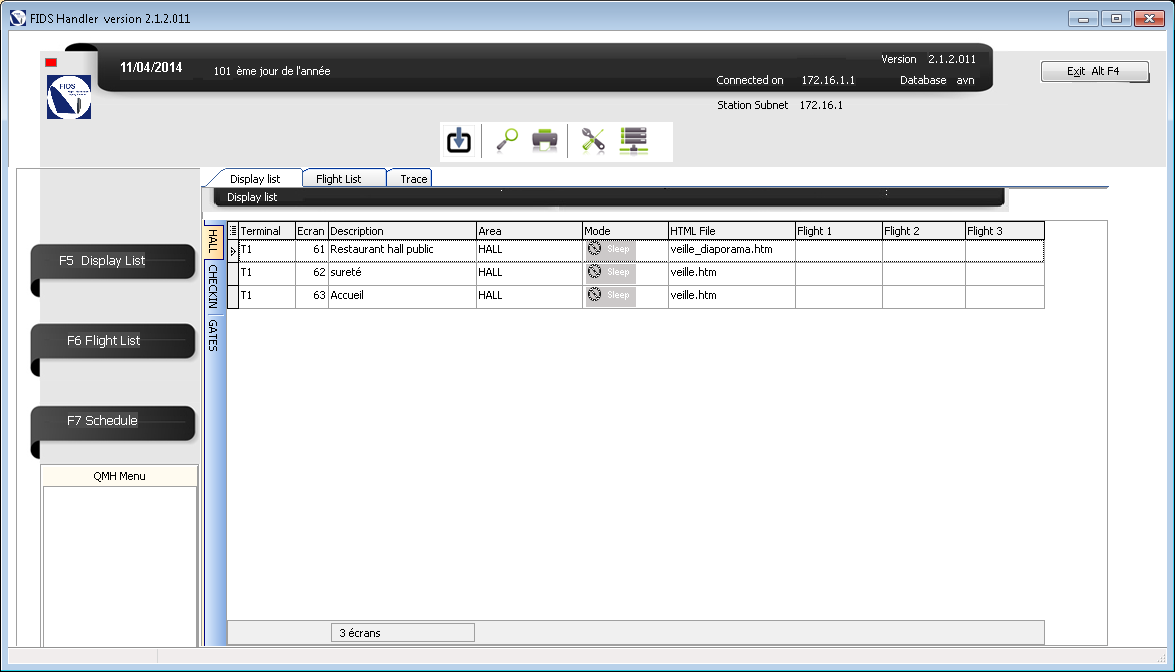Click the FIDS logo image
The image size is (1175, 672).
pyautogui.click(x=69, y=97)
